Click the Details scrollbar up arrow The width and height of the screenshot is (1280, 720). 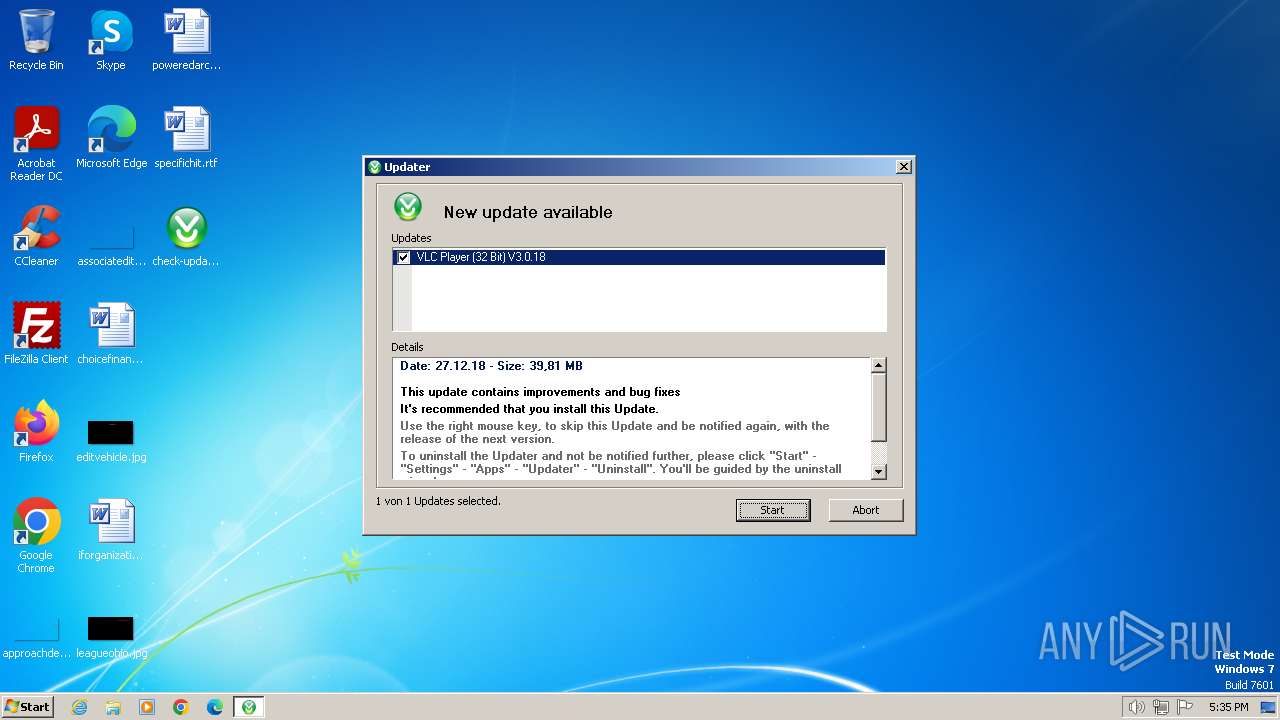point(879,366)
